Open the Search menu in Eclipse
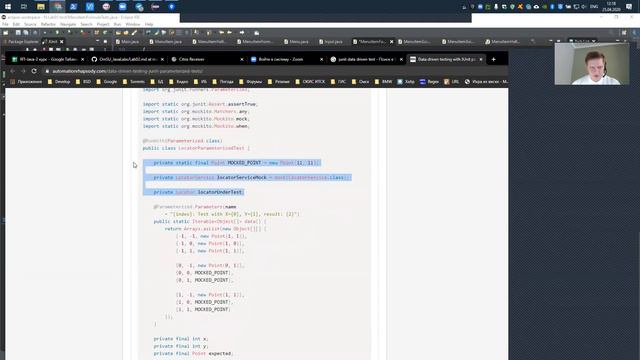 (87, 24)
